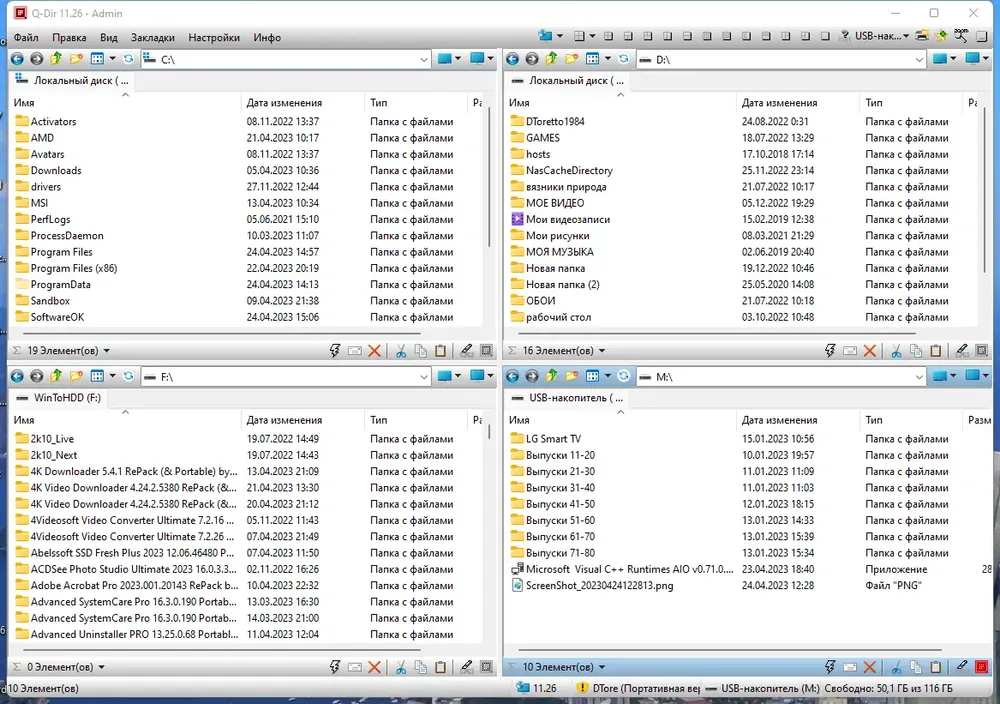Sort F:\ pane by Имя column header

(x=126, y=420)
